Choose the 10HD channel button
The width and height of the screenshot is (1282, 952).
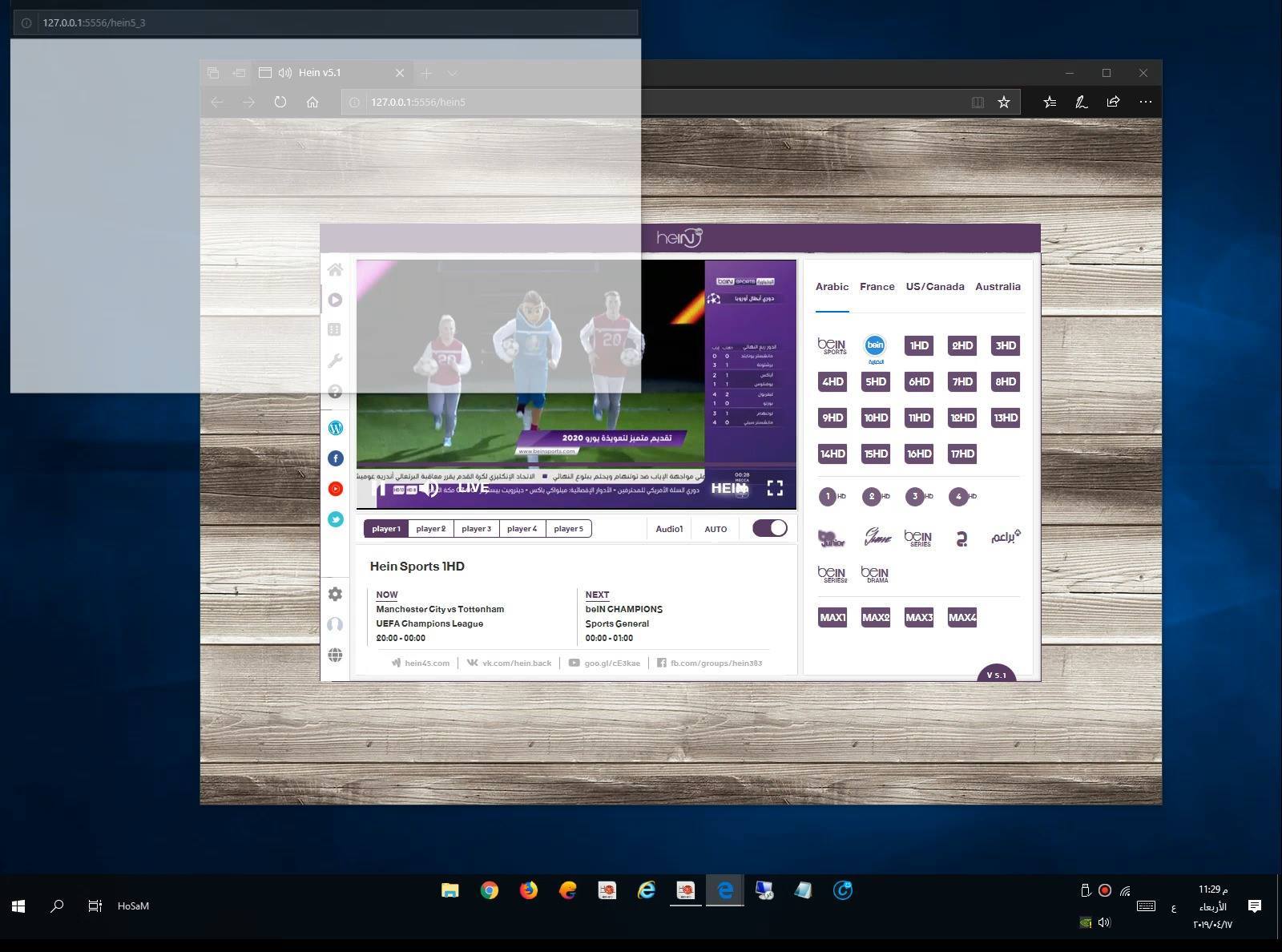tap(876, 418)
